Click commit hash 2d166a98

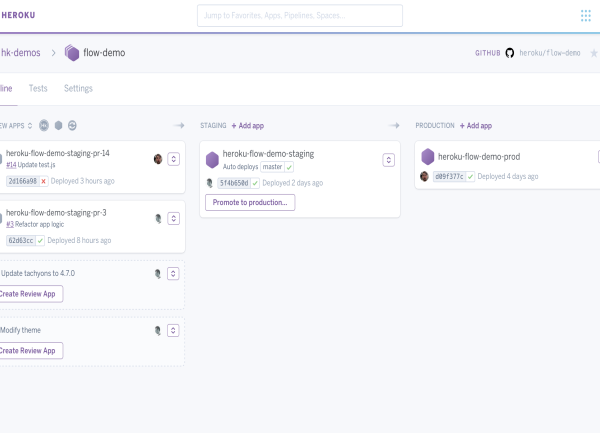pos(23,181)
